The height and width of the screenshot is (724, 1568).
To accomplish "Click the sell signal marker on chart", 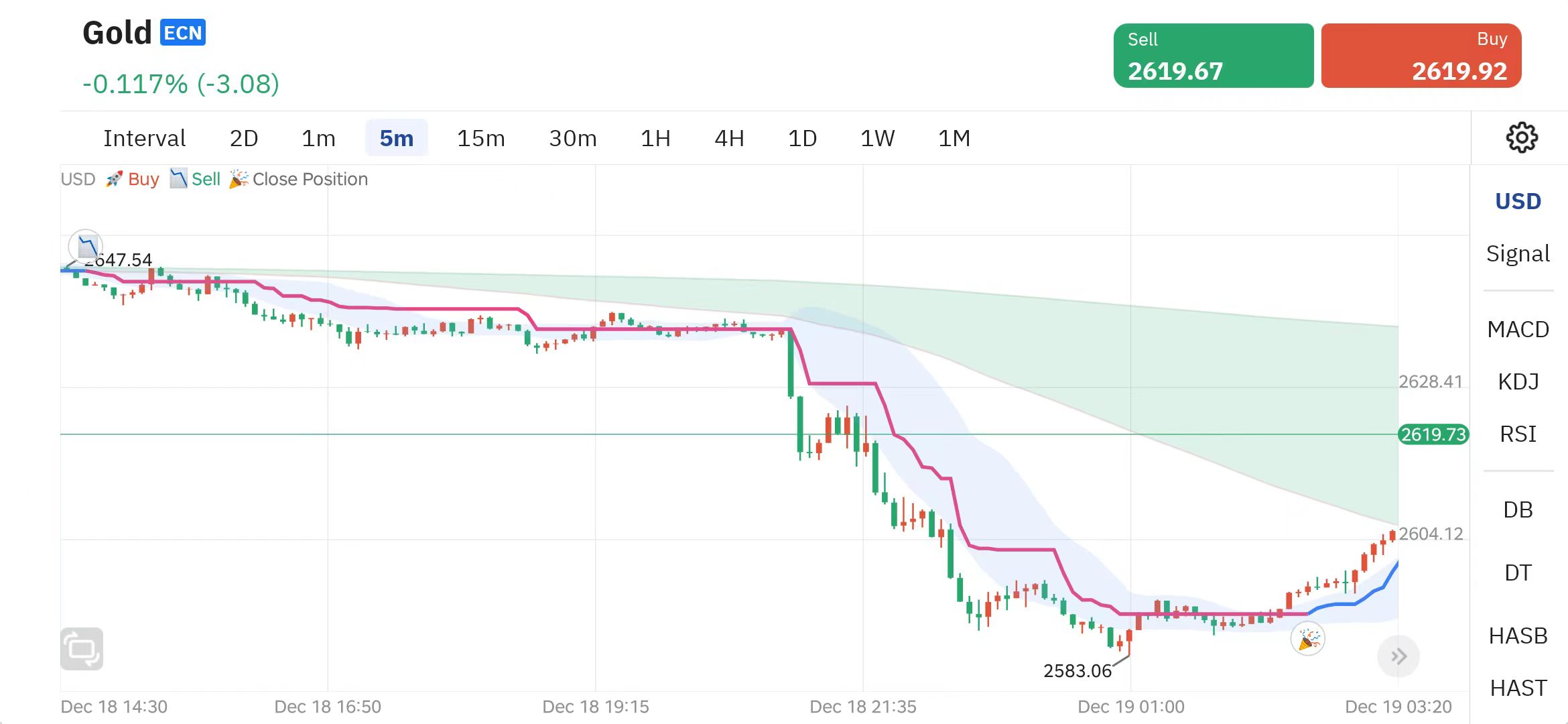I will [x=86, y=246].
